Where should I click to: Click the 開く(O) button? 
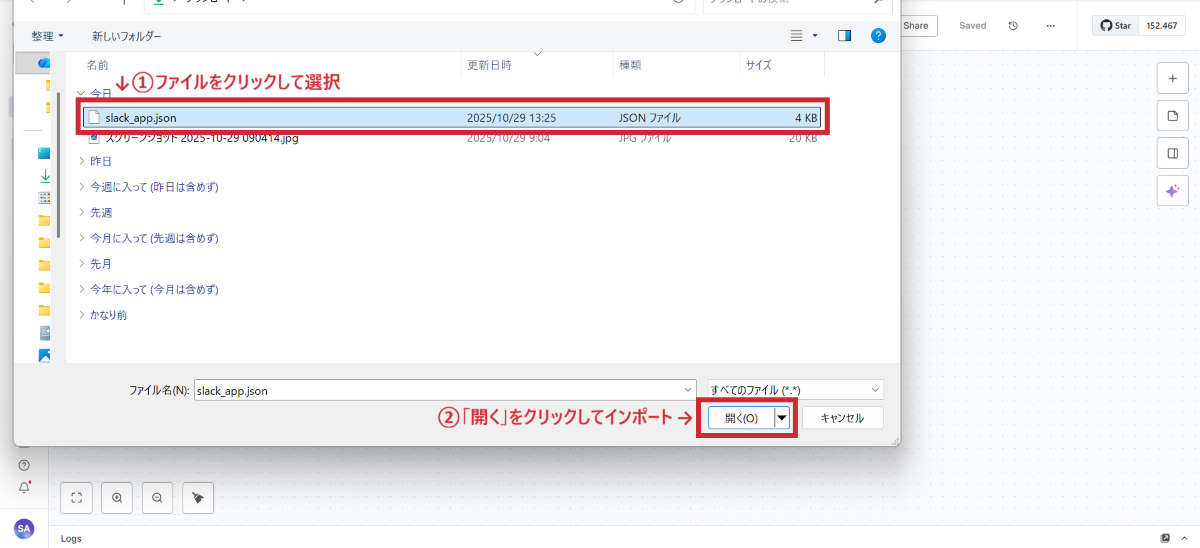click(741, 418)
